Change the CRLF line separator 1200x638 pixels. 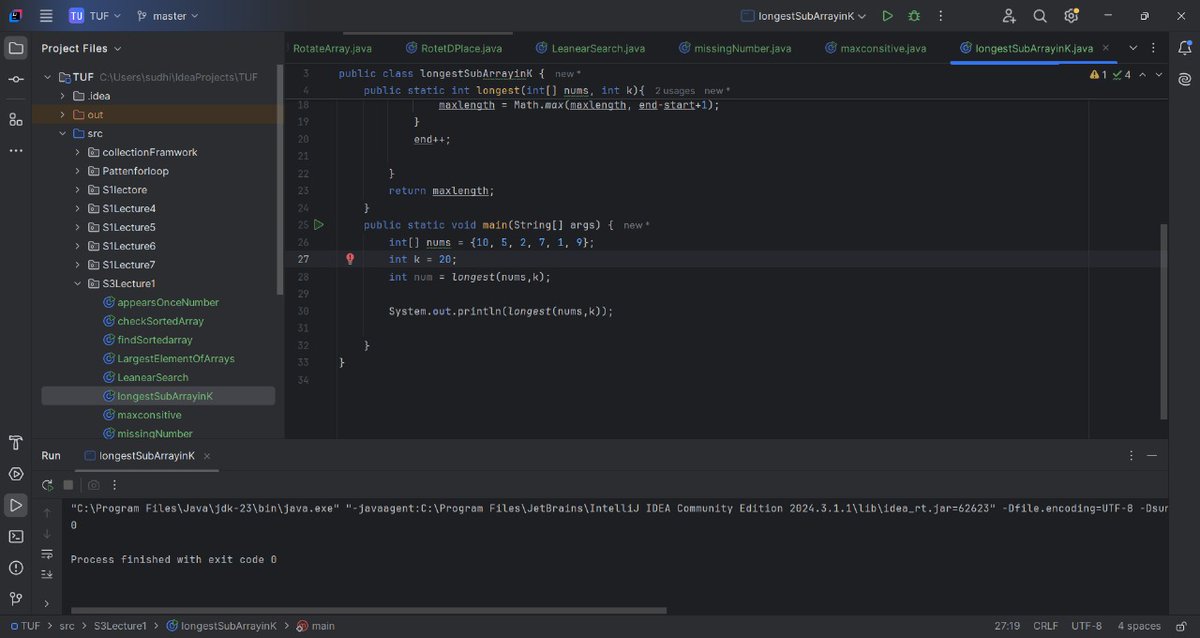(x=1045, y=626)
